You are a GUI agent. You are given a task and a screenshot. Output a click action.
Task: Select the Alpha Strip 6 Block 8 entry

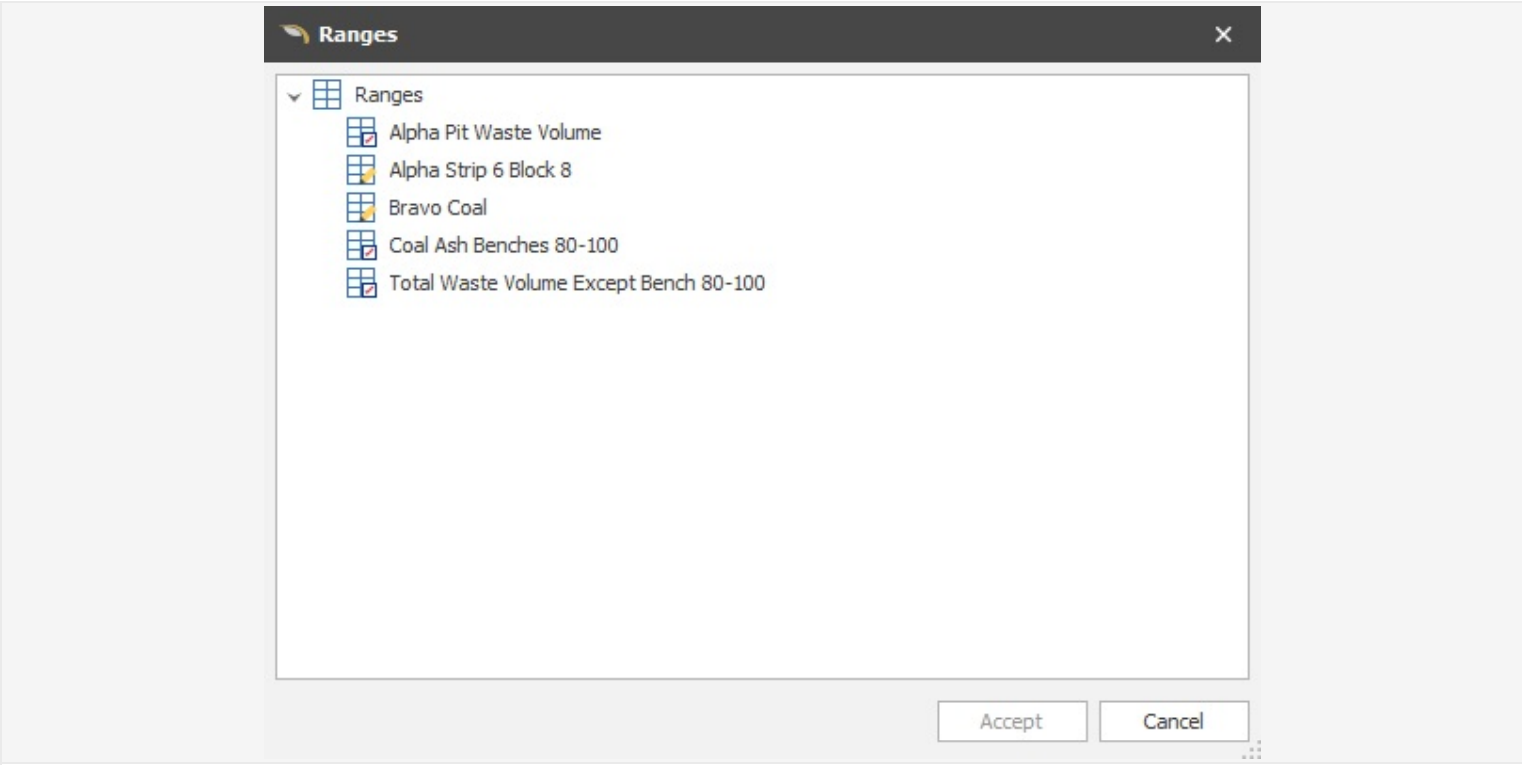[480, 170]
